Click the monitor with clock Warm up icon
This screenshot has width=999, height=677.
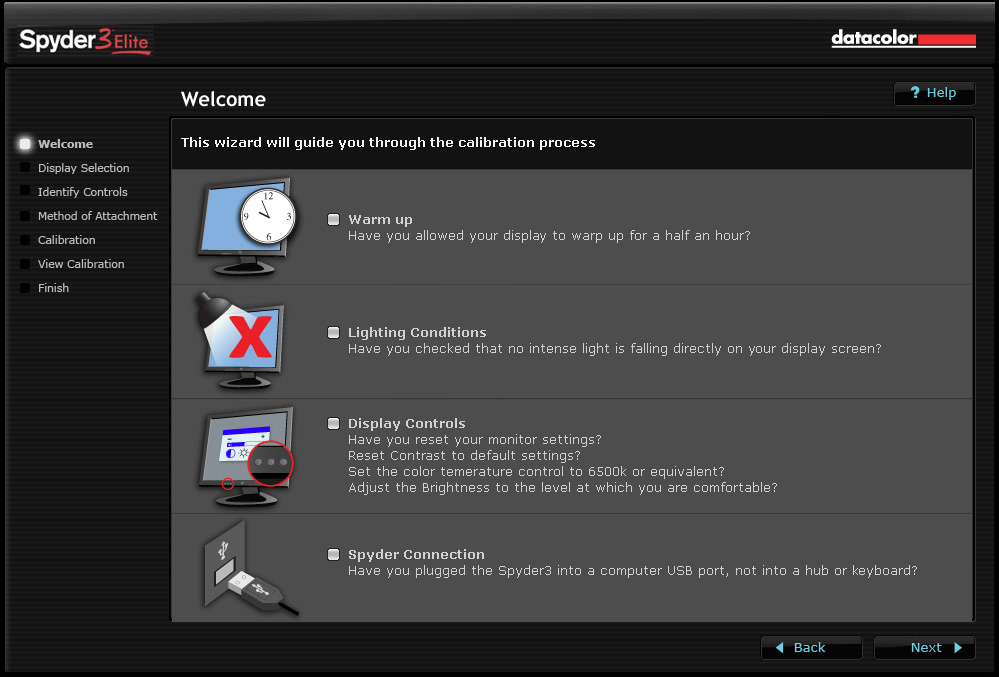(x=247, y=227)
